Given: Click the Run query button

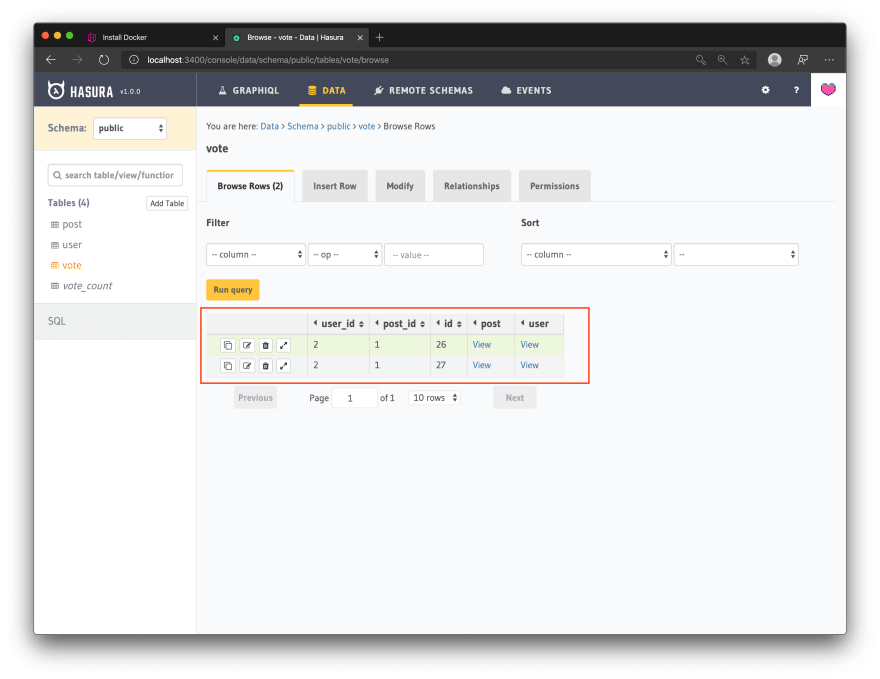Looking at the screenshot, I should click(x=233, y=290).
